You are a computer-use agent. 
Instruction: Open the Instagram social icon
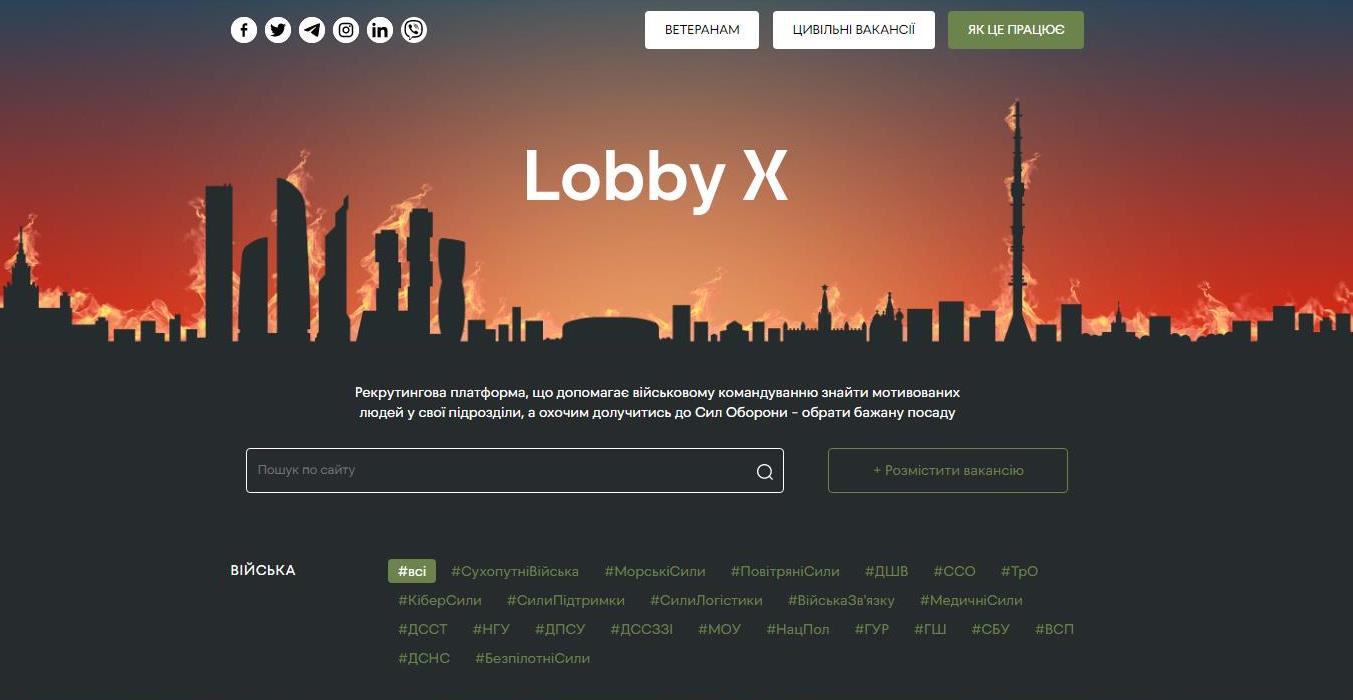[x=346, y=30]
